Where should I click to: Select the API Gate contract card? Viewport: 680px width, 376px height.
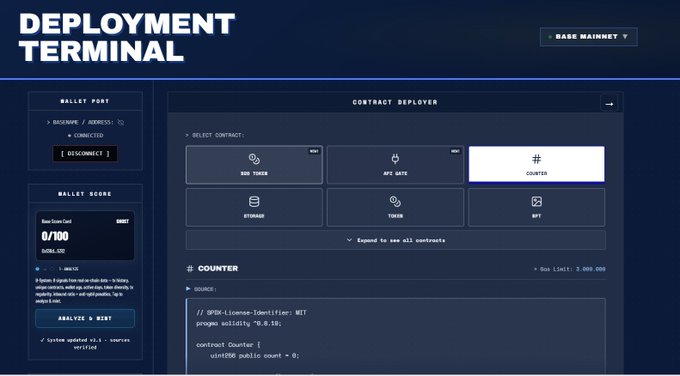pos(395,165)
